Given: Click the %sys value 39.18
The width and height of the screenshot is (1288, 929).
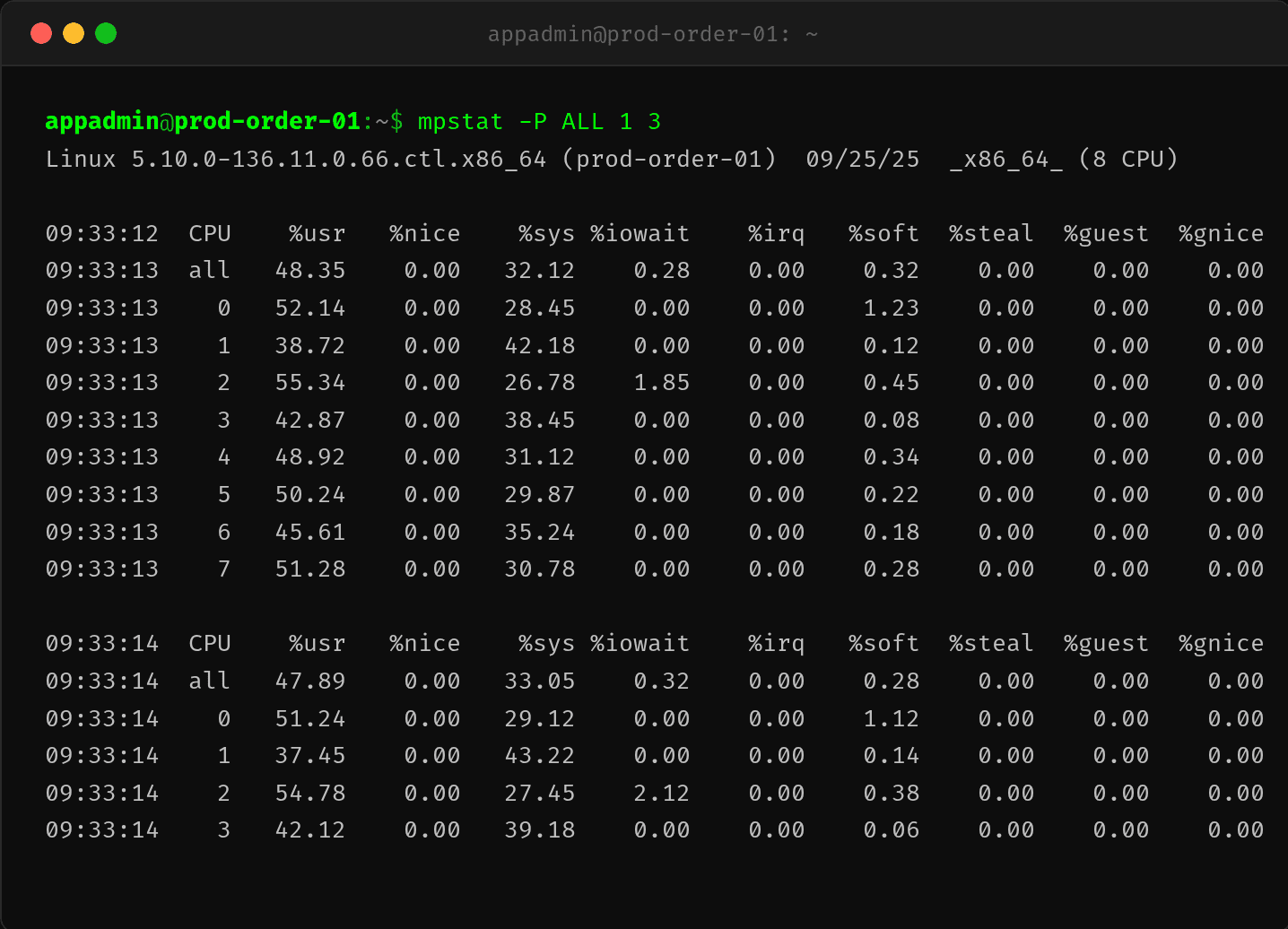Looking at the screenshot, I should (x=539, y=829).
